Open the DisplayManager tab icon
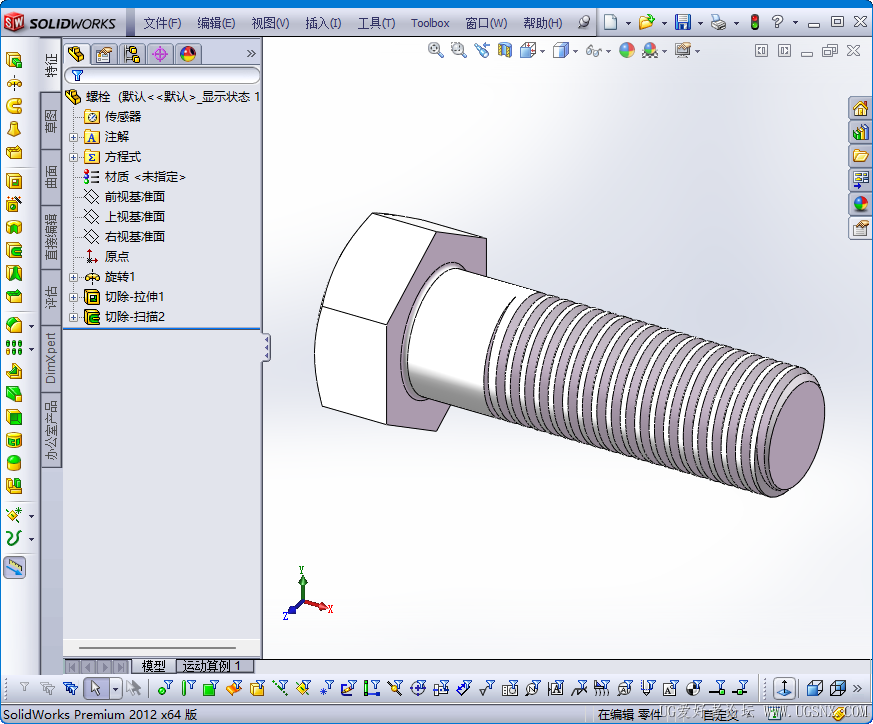The image size is (873, 724). [188, 54]
